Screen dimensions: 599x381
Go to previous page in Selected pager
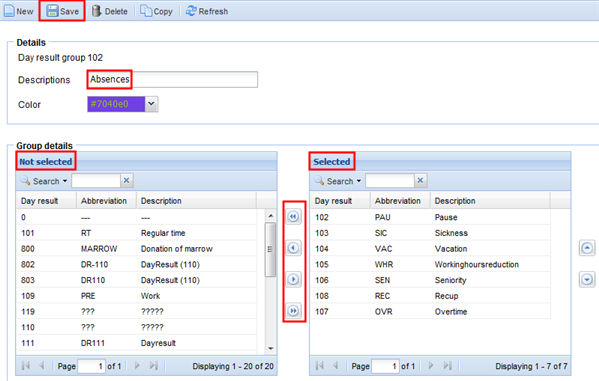(335, 366)
